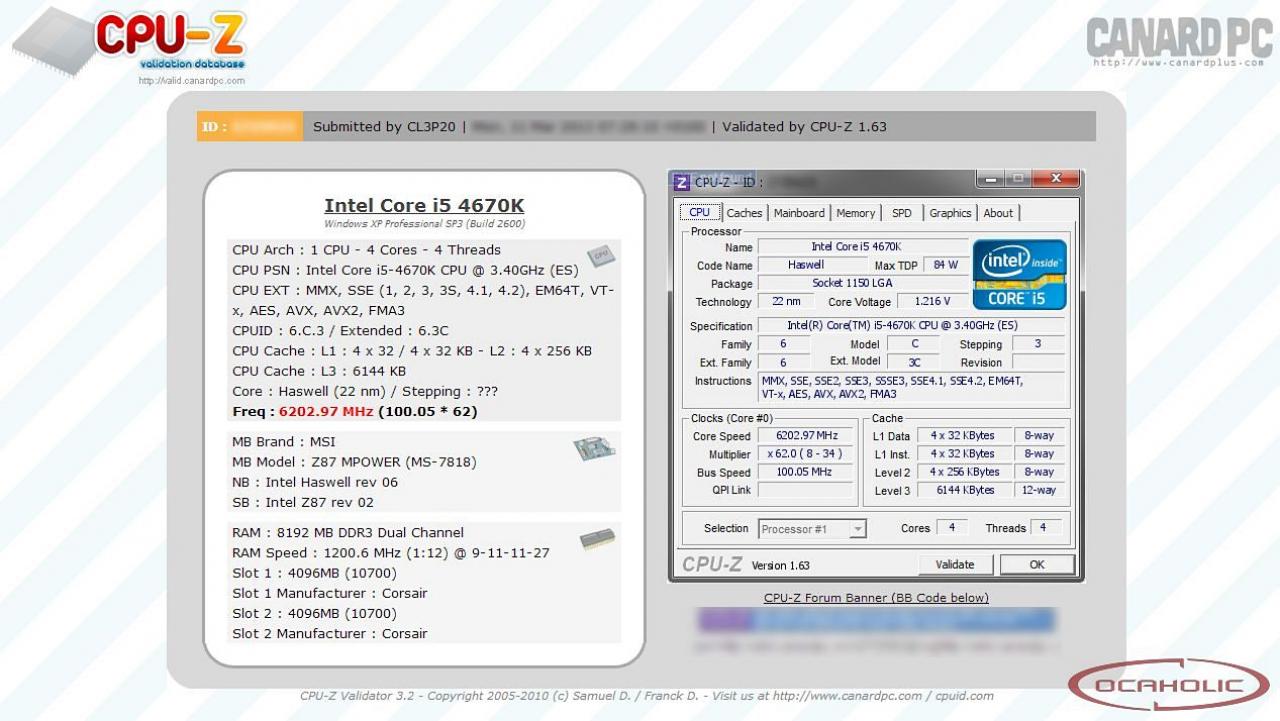The width and height of the screenshot is (1280, 721).
Task: Click the Submitted by CL3P20 text
Action: [x=384, y=127]
